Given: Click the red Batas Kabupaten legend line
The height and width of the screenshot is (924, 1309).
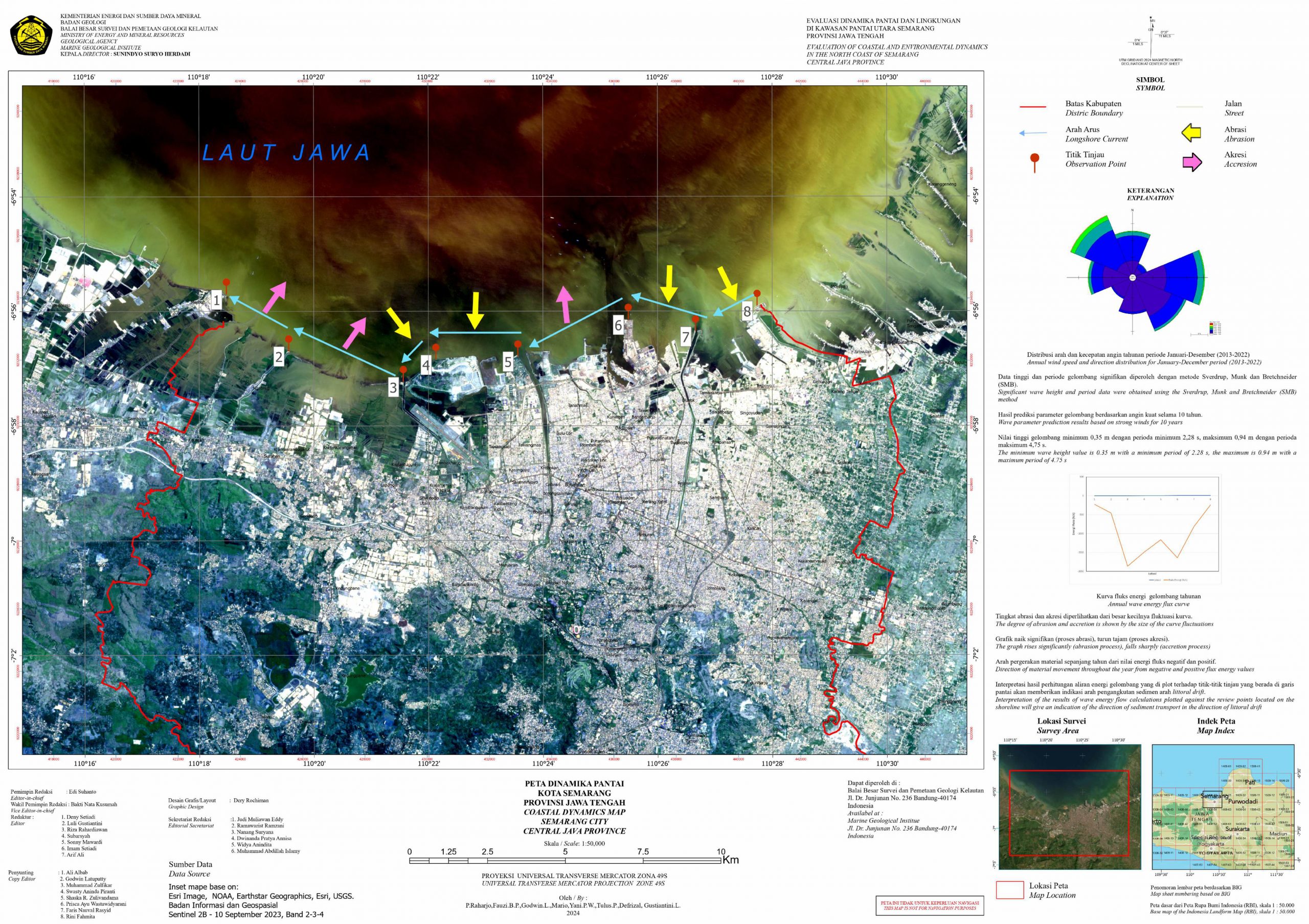Looking at the screenshot, I should click(x=1032, y=107).
